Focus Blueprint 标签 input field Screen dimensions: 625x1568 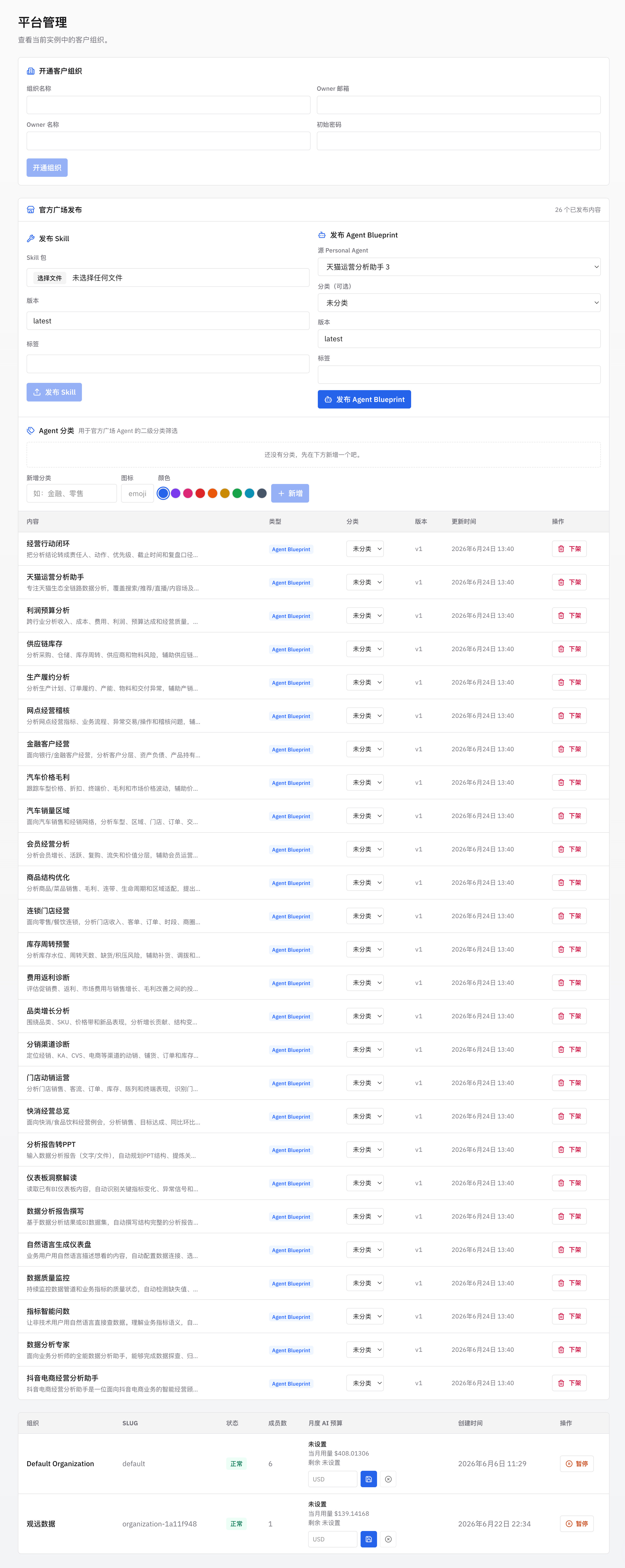pyautogui.click(x=459, y=375)
